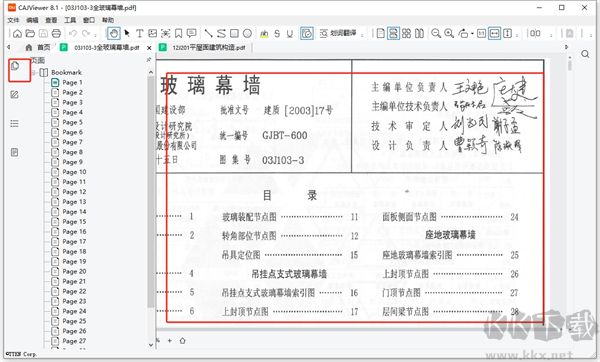Select the curve drawing tool

point(221,34)
